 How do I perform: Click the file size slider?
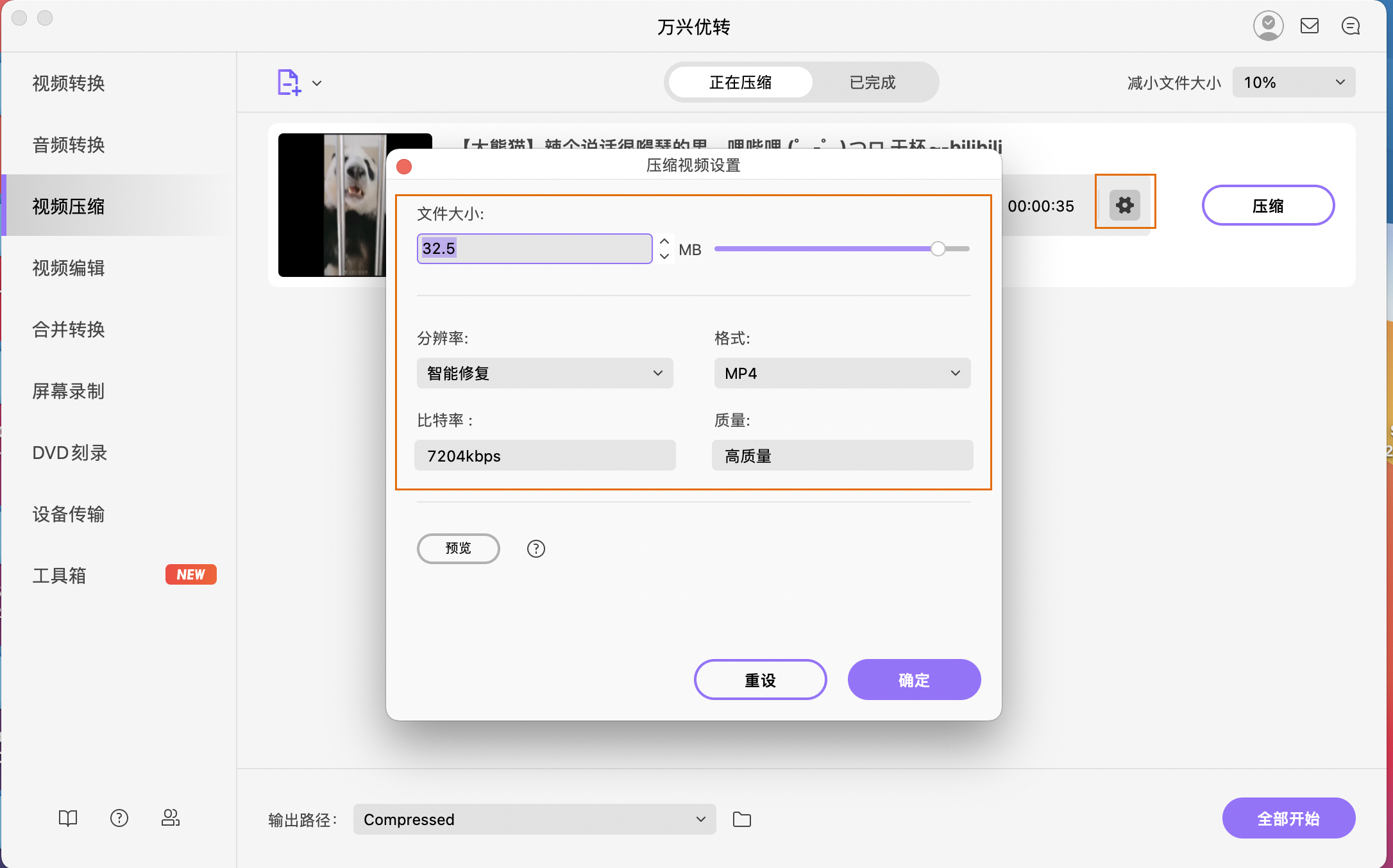click(x=938, y=248)
